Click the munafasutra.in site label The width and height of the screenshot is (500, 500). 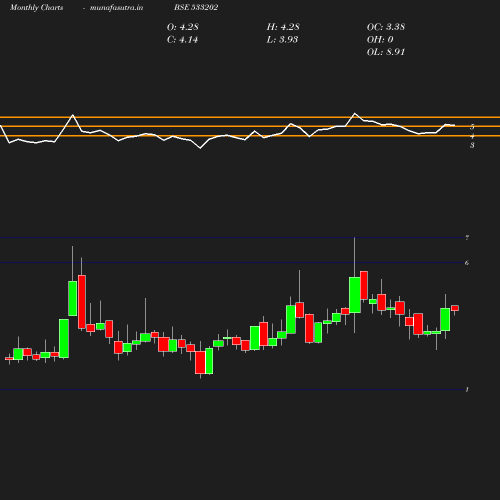pyautogui.click(x=116, y=8)
